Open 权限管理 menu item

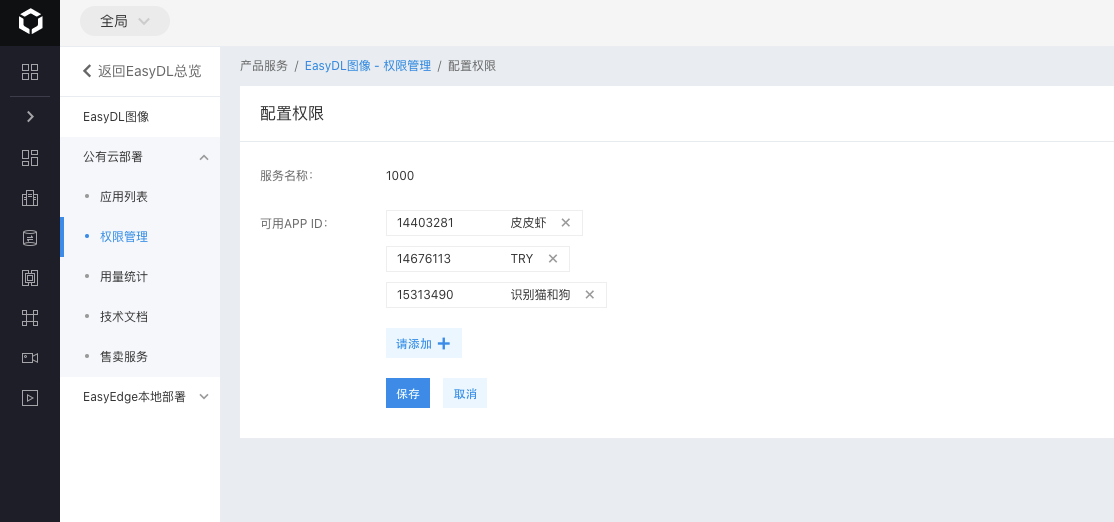(x=124, y=236)
